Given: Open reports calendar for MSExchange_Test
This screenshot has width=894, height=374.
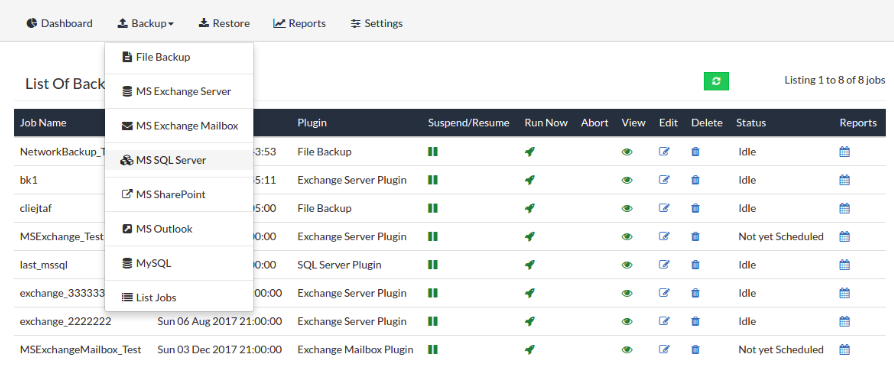Looking at the screenshot, I should pos(844,236).
